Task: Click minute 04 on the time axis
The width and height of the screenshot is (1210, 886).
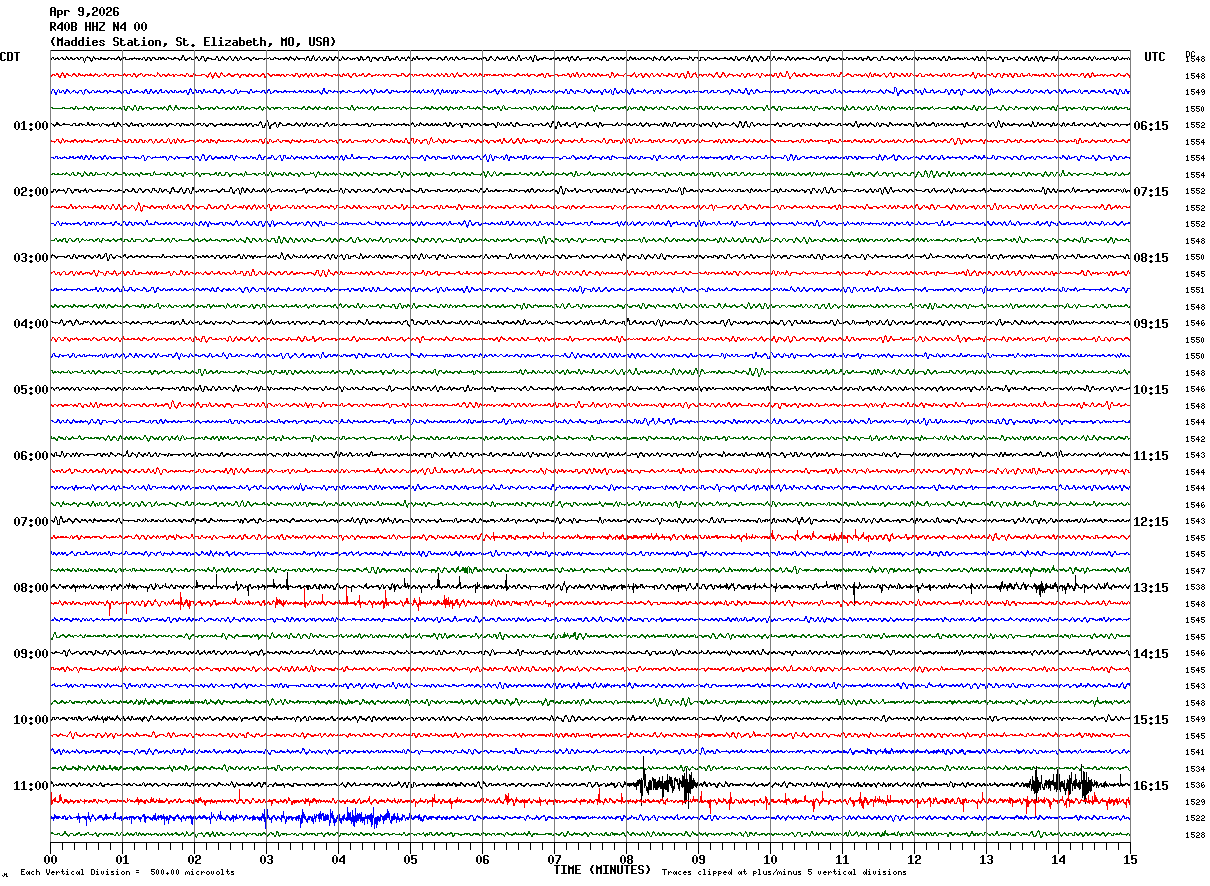Action: point(338,859)
